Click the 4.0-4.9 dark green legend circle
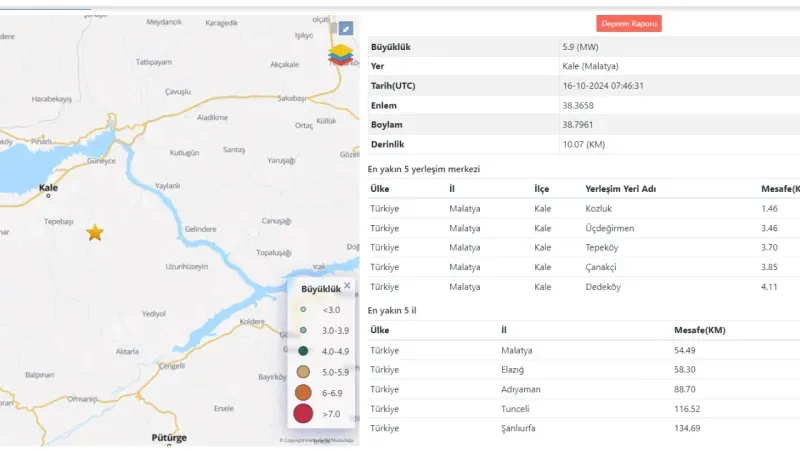 pyautogui.click(x=303, y=351)
